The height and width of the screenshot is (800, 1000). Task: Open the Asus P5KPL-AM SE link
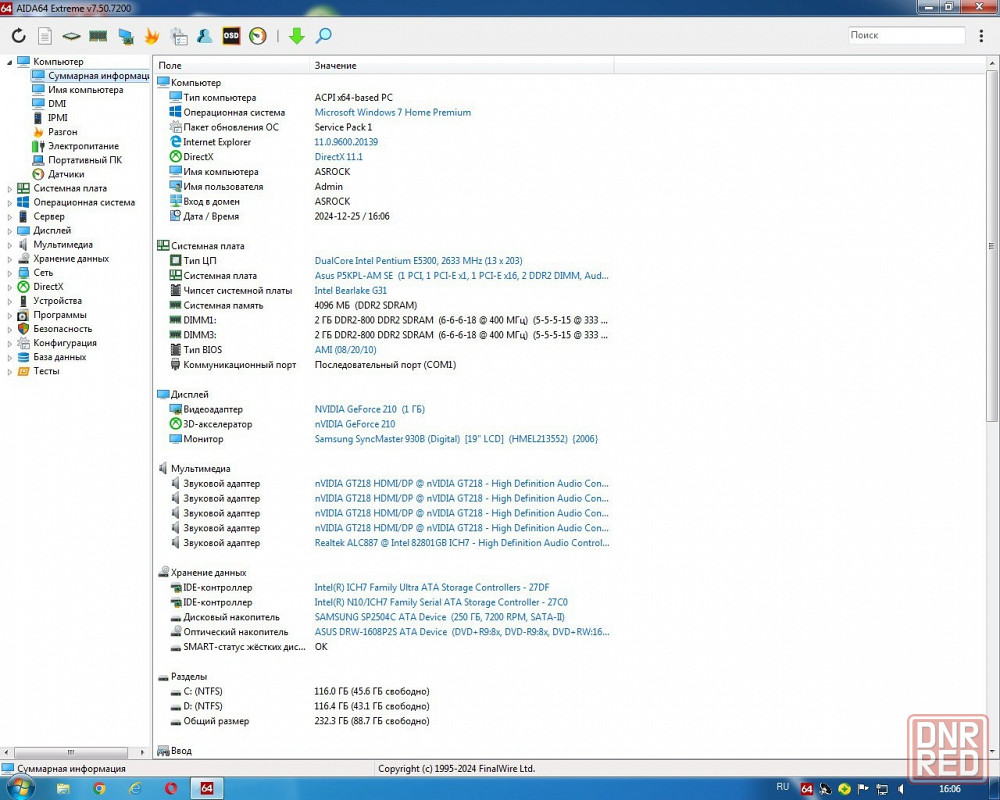(x=461, y=276)
